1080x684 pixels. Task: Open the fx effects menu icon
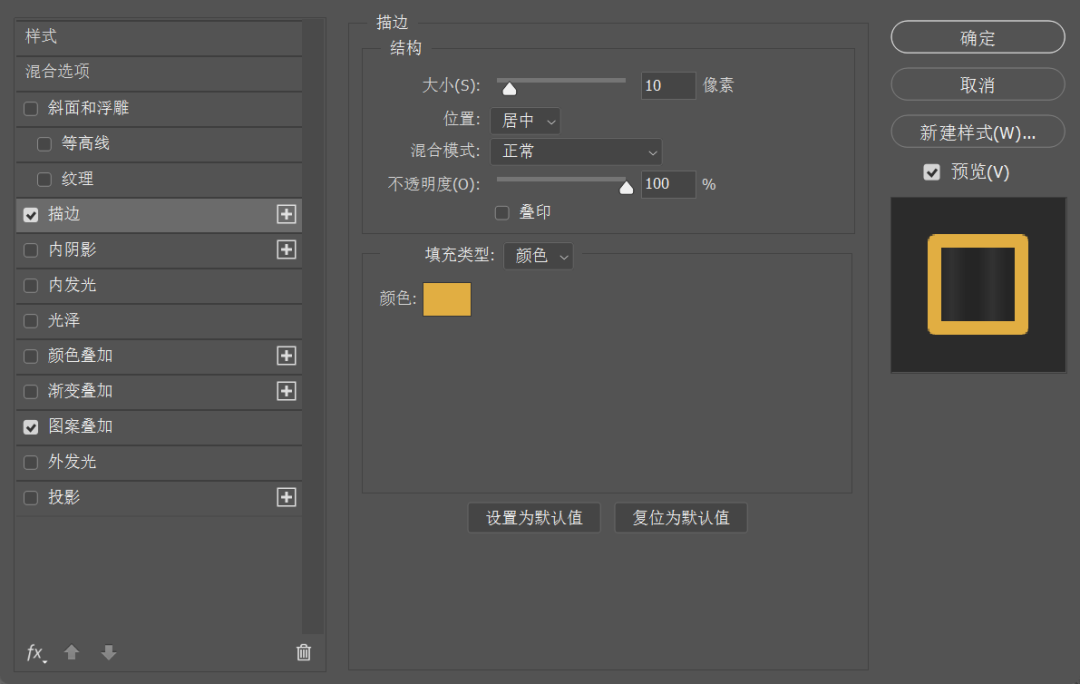click(x=36, y=653)
